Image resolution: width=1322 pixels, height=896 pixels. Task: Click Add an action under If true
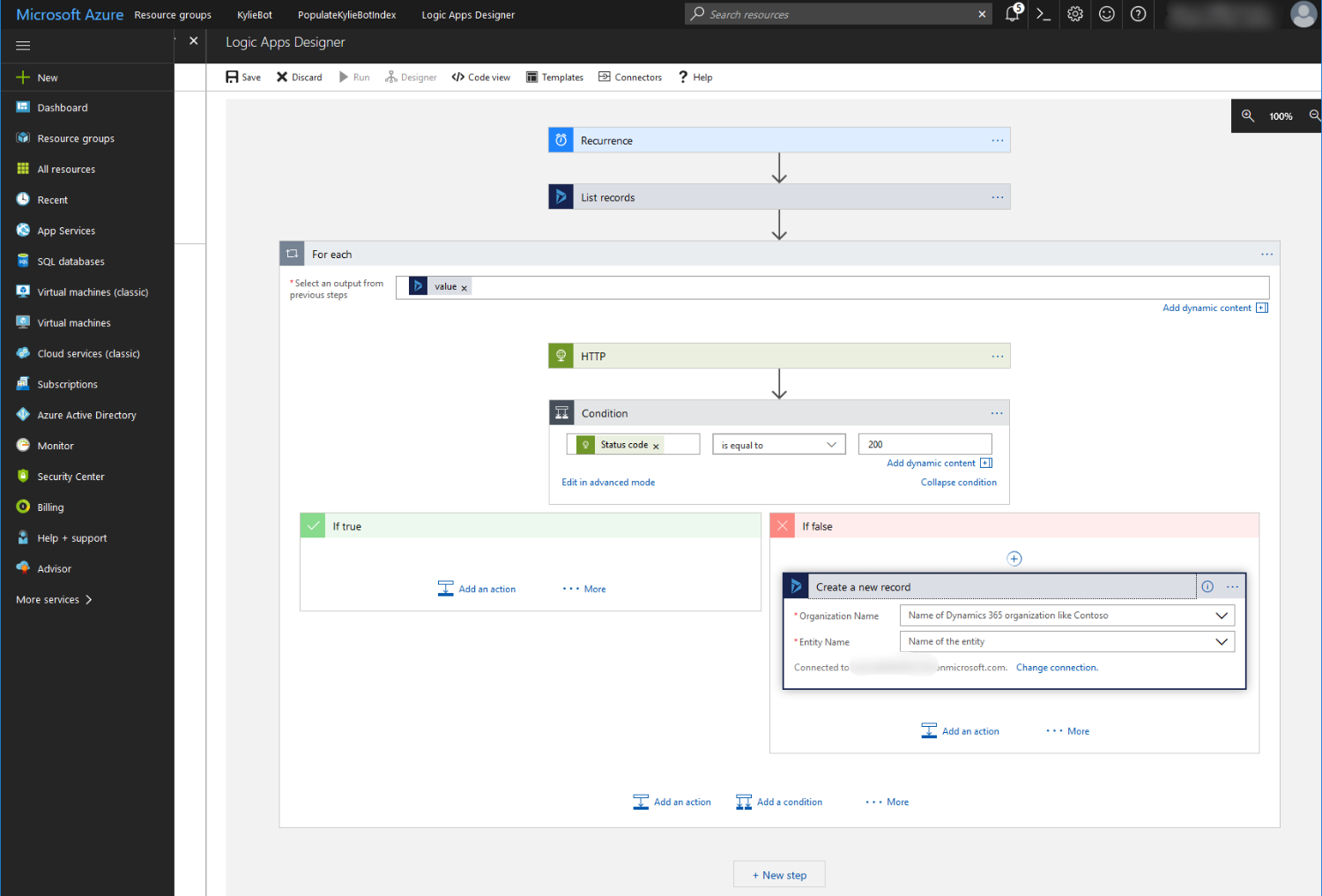click(x=477, y=589)
